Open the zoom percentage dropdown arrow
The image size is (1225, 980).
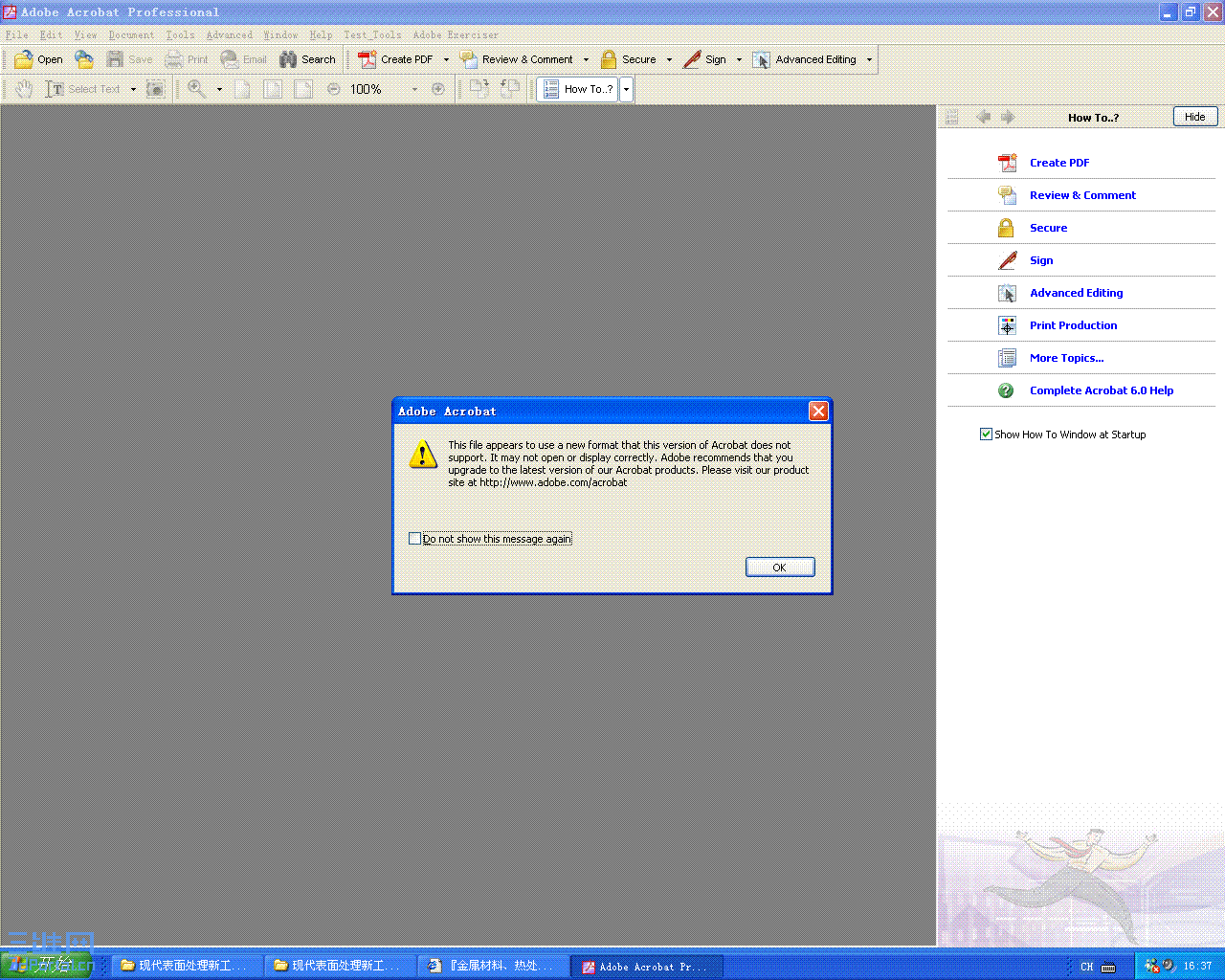click(x=414, y=89)
